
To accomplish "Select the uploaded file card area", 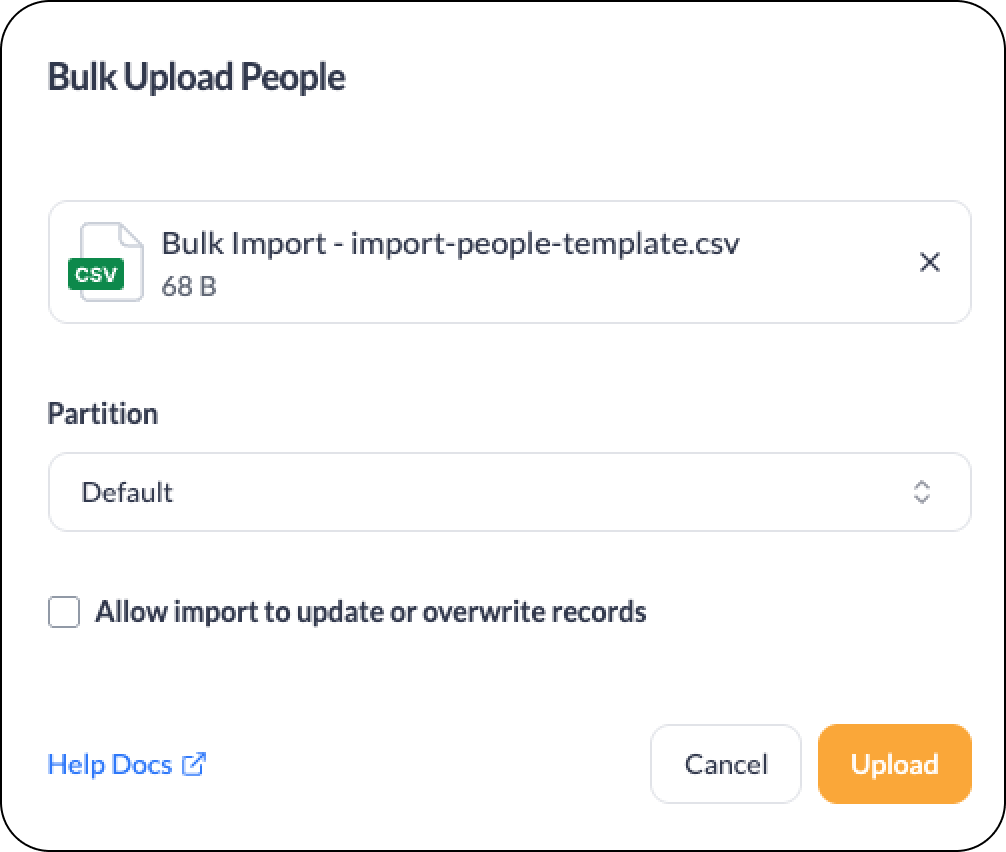I will (x=509, y=262).
